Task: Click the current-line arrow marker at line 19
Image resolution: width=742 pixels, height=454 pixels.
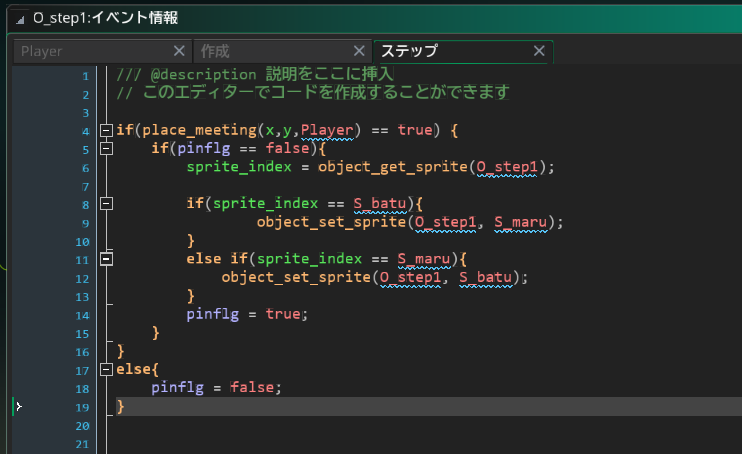Action: (x=18, y=406)
